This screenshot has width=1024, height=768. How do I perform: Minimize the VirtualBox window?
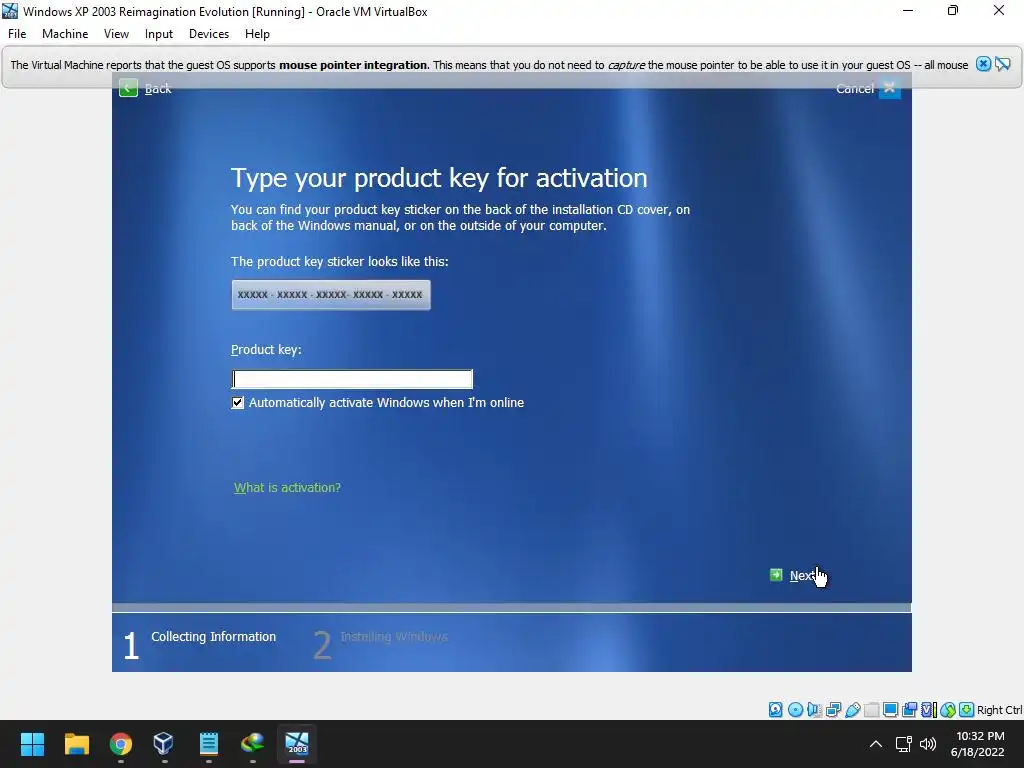click(908, 11)
